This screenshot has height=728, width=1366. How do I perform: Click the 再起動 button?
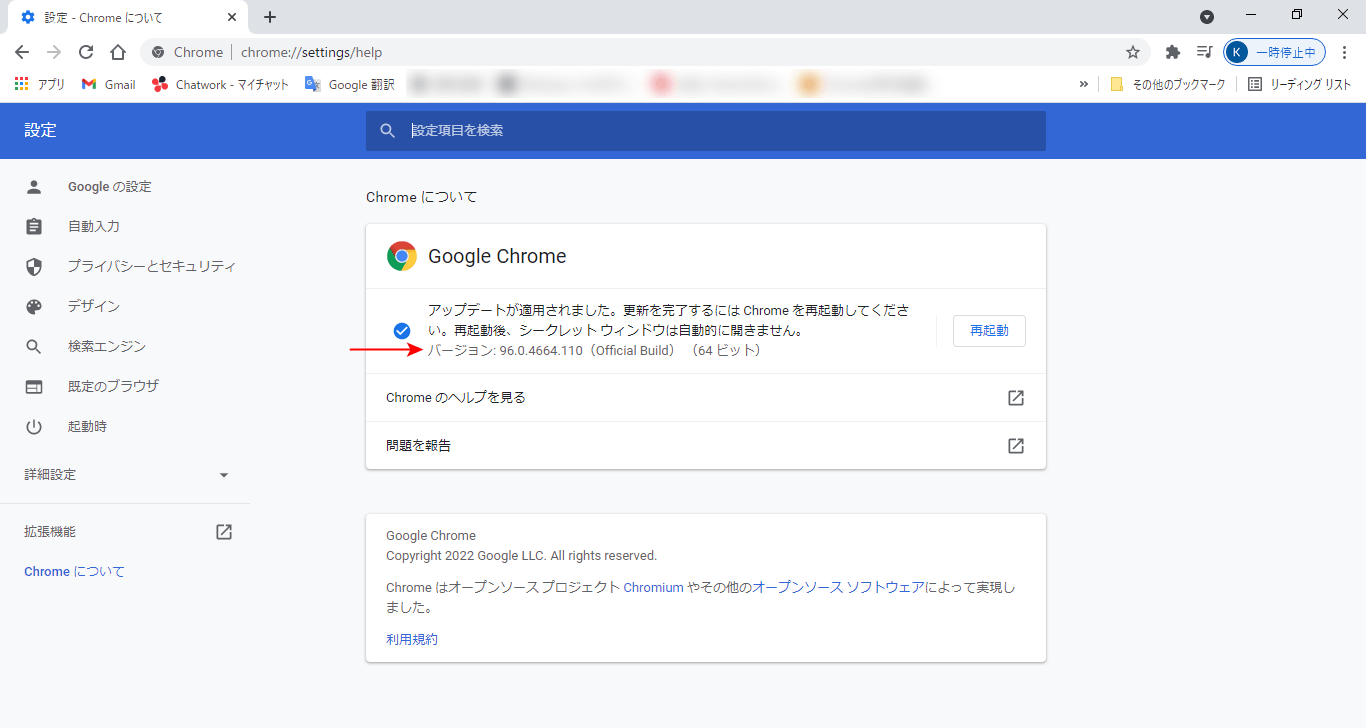(x=989, y=331)
